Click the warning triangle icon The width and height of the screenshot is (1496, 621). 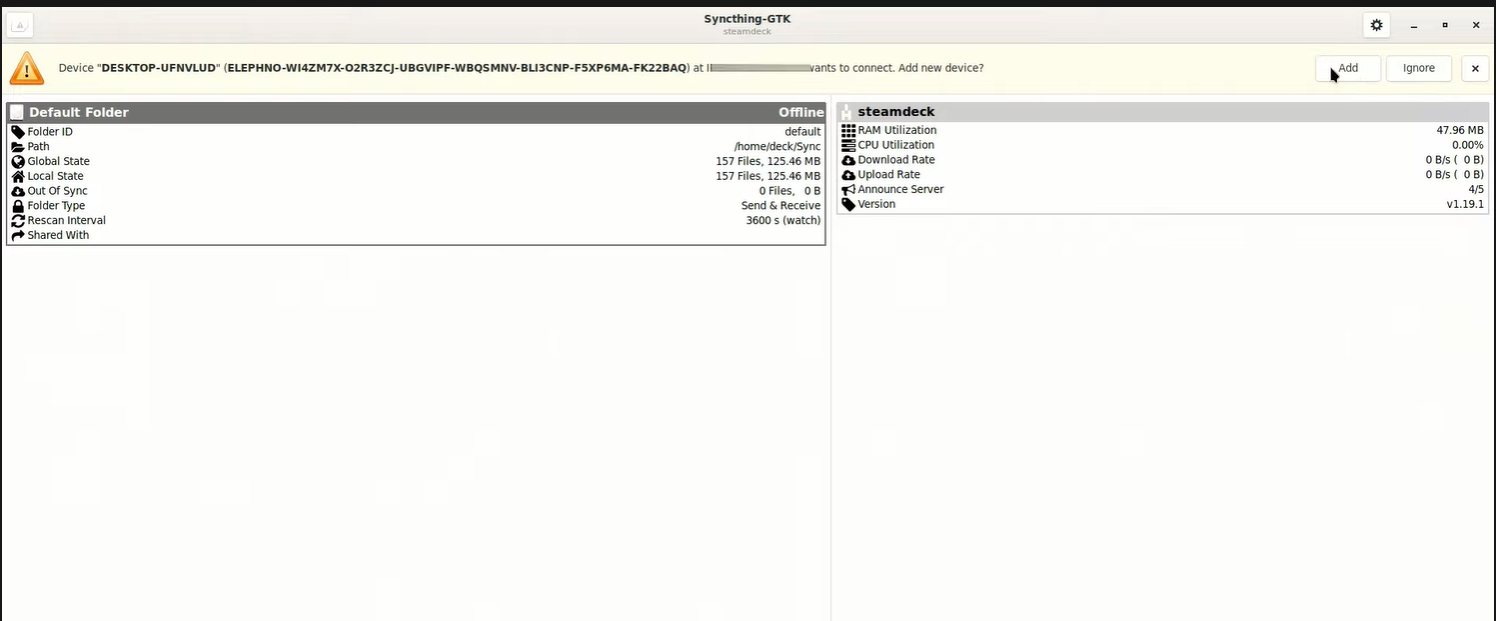coord(27,68)
